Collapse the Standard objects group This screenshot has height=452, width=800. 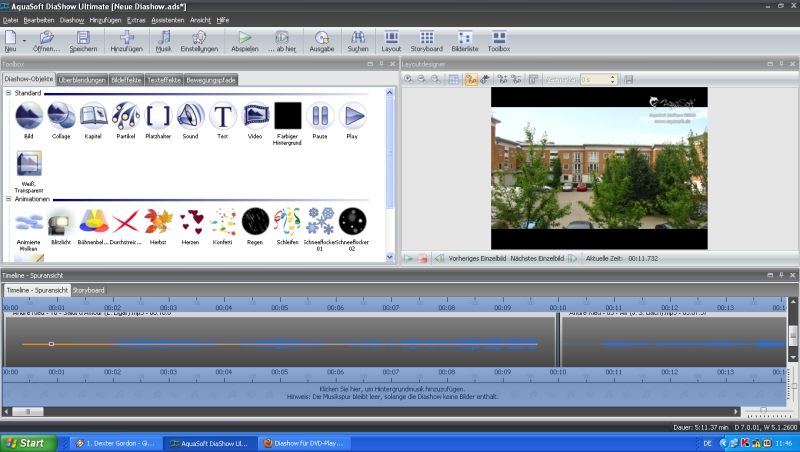(8, 94)
